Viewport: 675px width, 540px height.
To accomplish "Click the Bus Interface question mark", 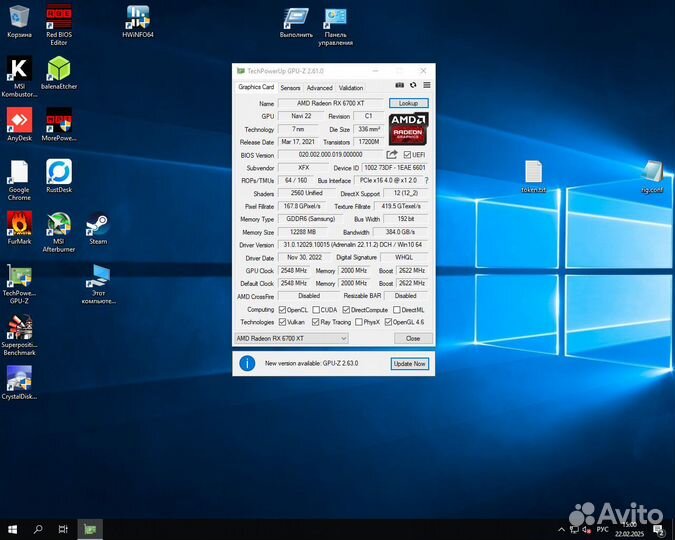I will (426, 180).
